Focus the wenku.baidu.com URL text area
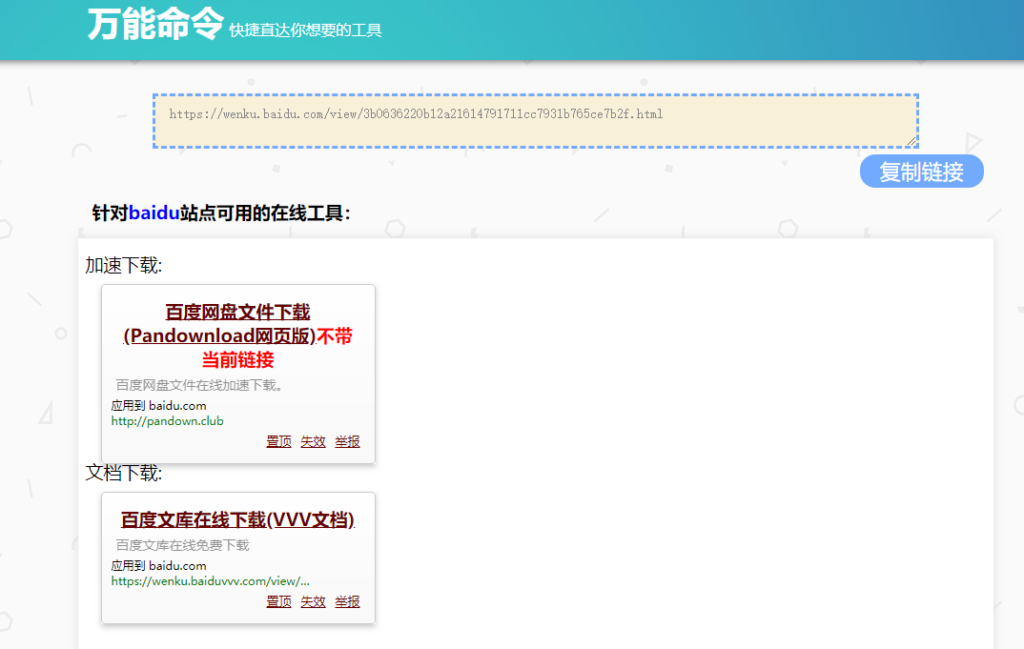The height and width of the screenshot is (649, 1024). [536, 121]
